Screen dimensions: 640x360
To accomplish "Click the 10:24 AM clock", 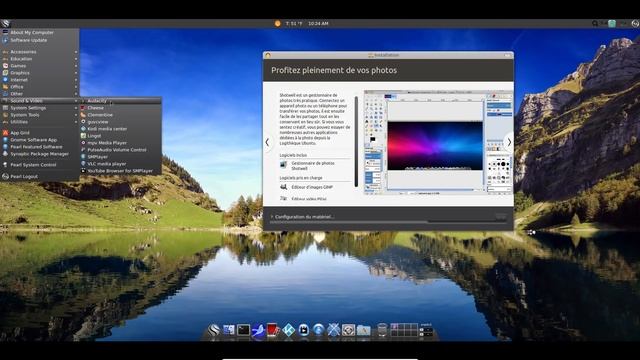I will pyautogui.click(x=318, y=24).
